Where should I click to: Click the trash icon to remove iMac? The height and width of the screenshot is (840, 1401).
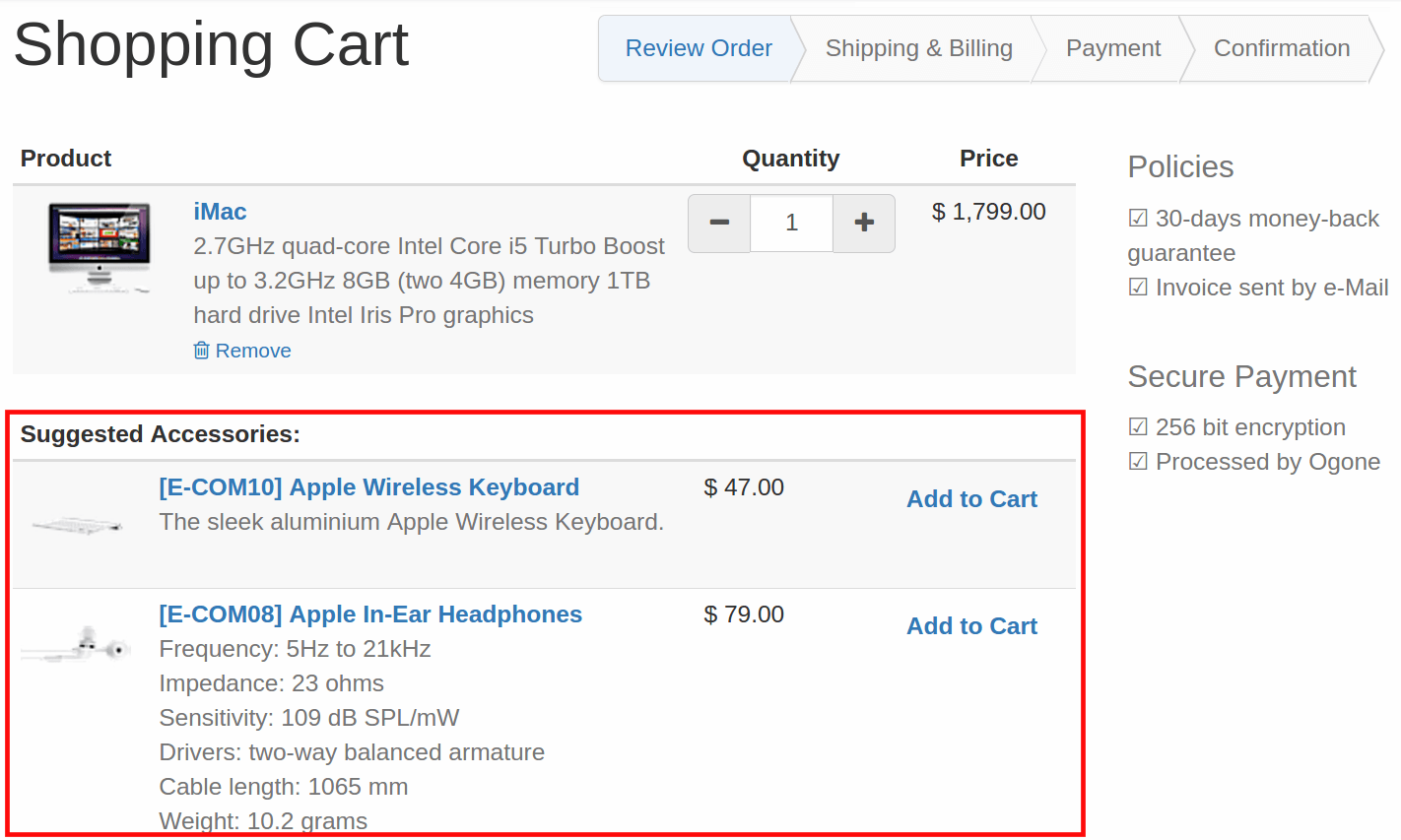201,350
